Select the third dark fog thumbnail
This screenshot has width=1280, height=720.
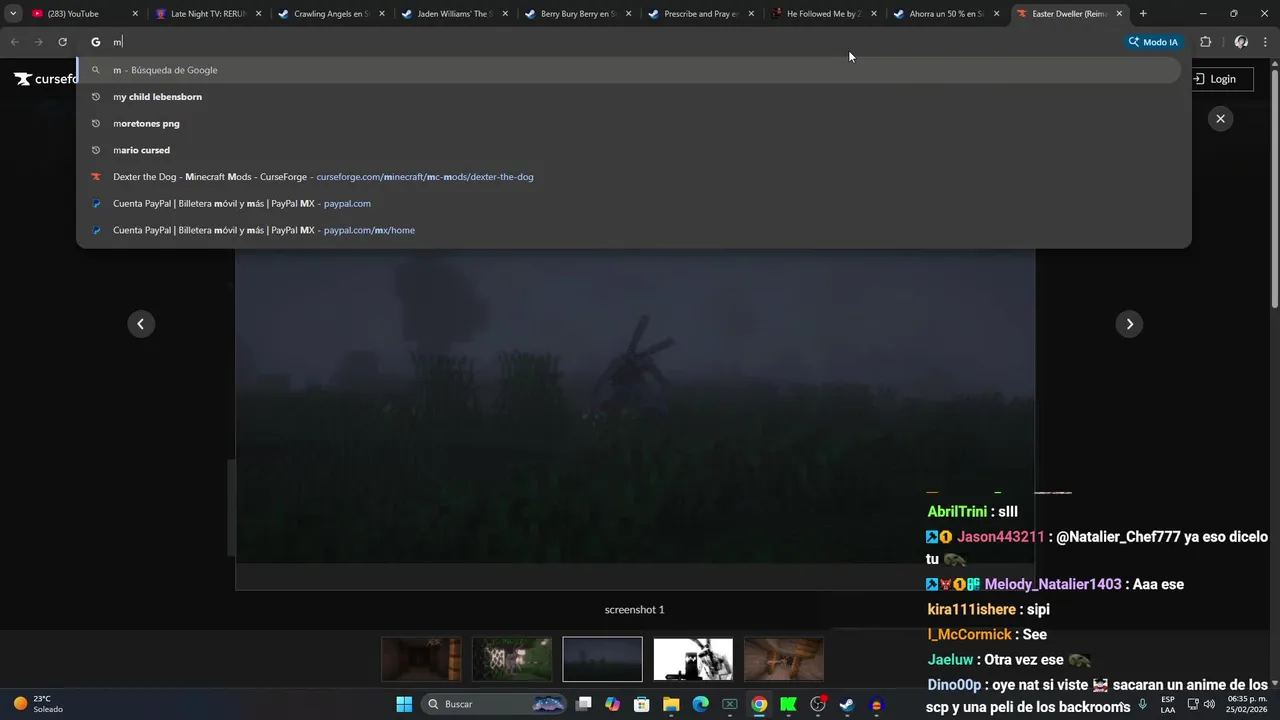602,659
